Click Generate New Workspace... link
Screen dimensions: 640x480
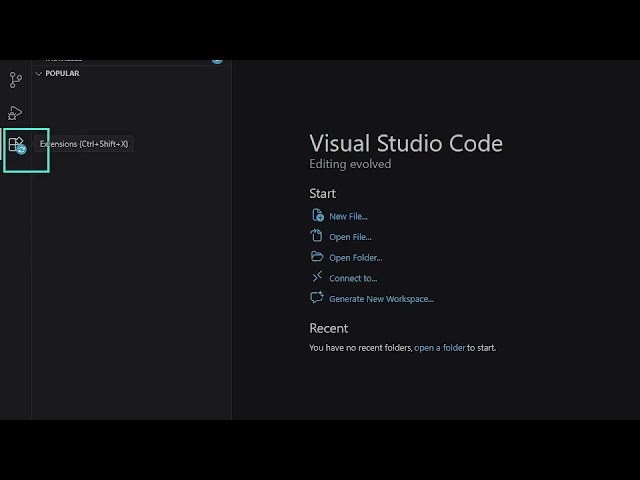pyautogui.click(x=381, y=299)
